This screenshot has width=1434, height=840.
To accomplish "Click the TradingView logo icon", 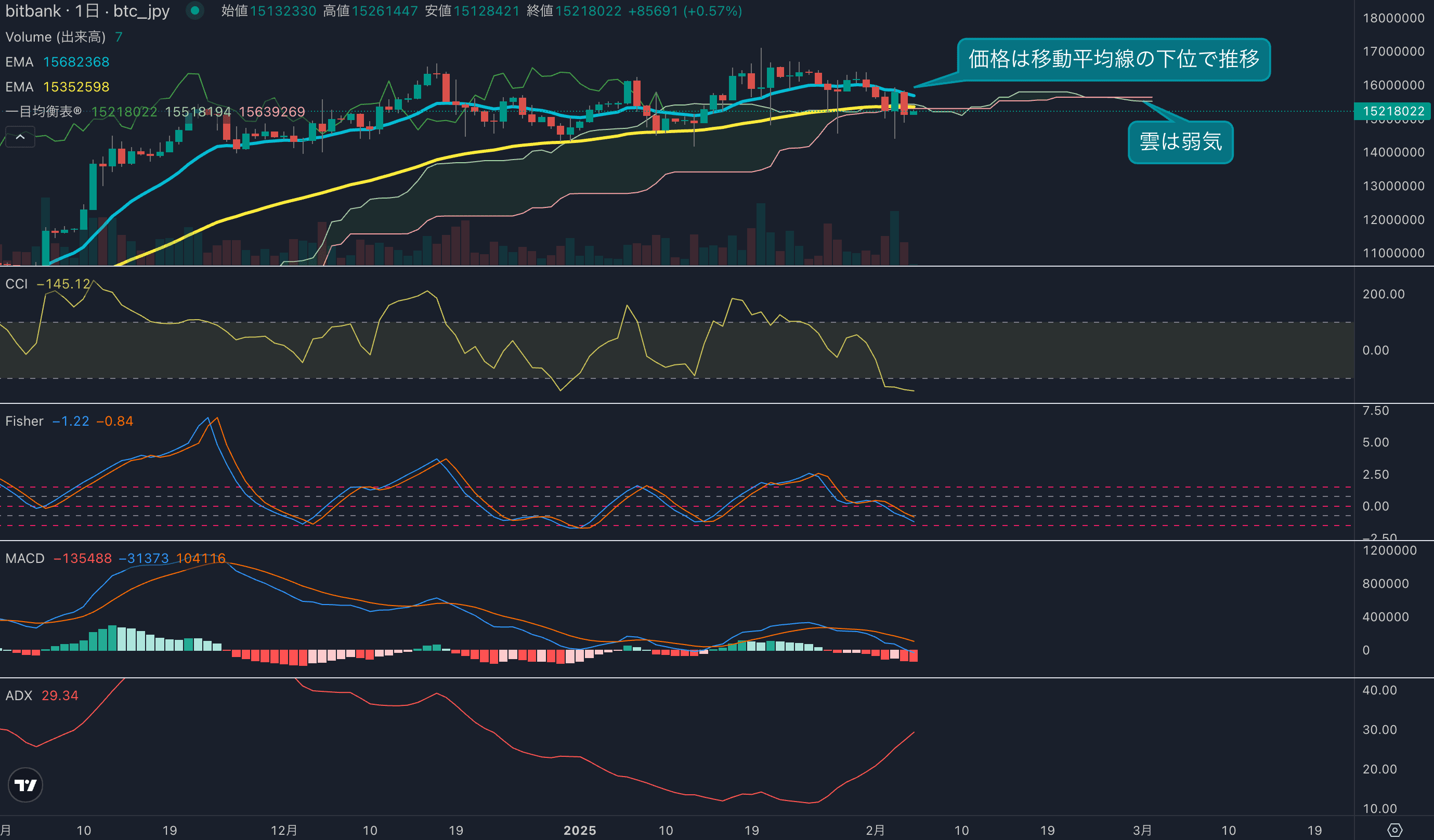I will pos(25,785).
